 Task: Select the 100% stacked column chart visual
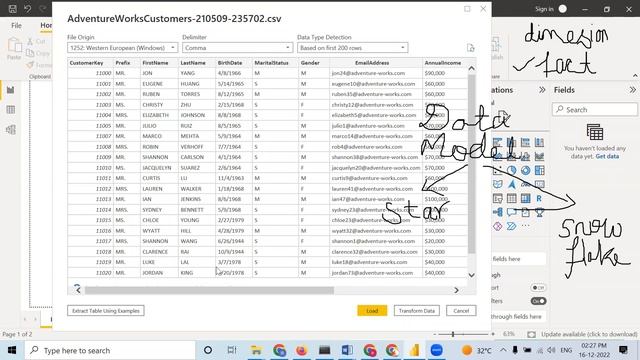[539, 142]
